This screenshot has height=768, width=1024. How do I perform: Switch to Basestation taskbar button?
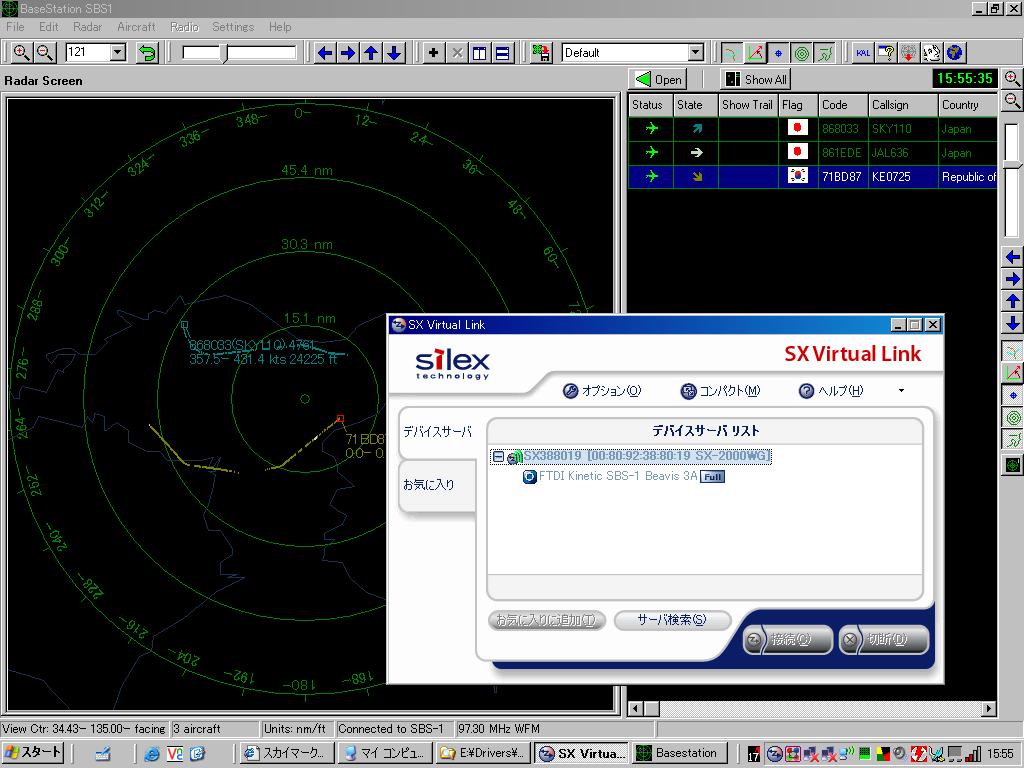679,753
